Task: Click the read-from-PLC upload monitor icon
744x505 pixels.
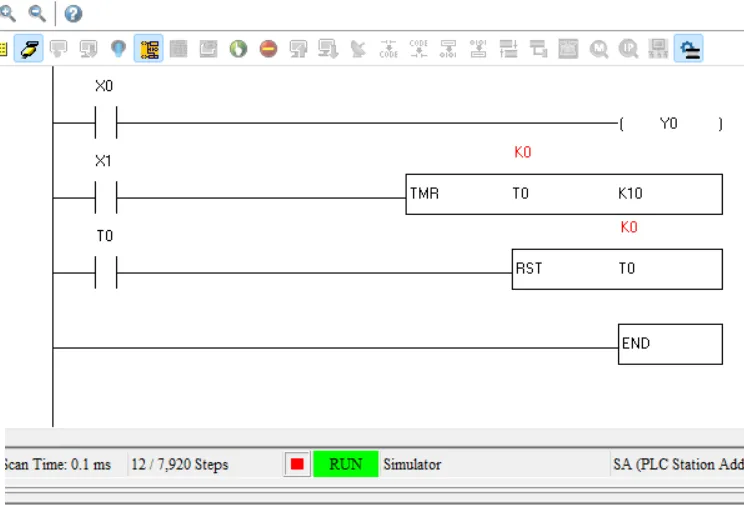Action: coord(298,48)
